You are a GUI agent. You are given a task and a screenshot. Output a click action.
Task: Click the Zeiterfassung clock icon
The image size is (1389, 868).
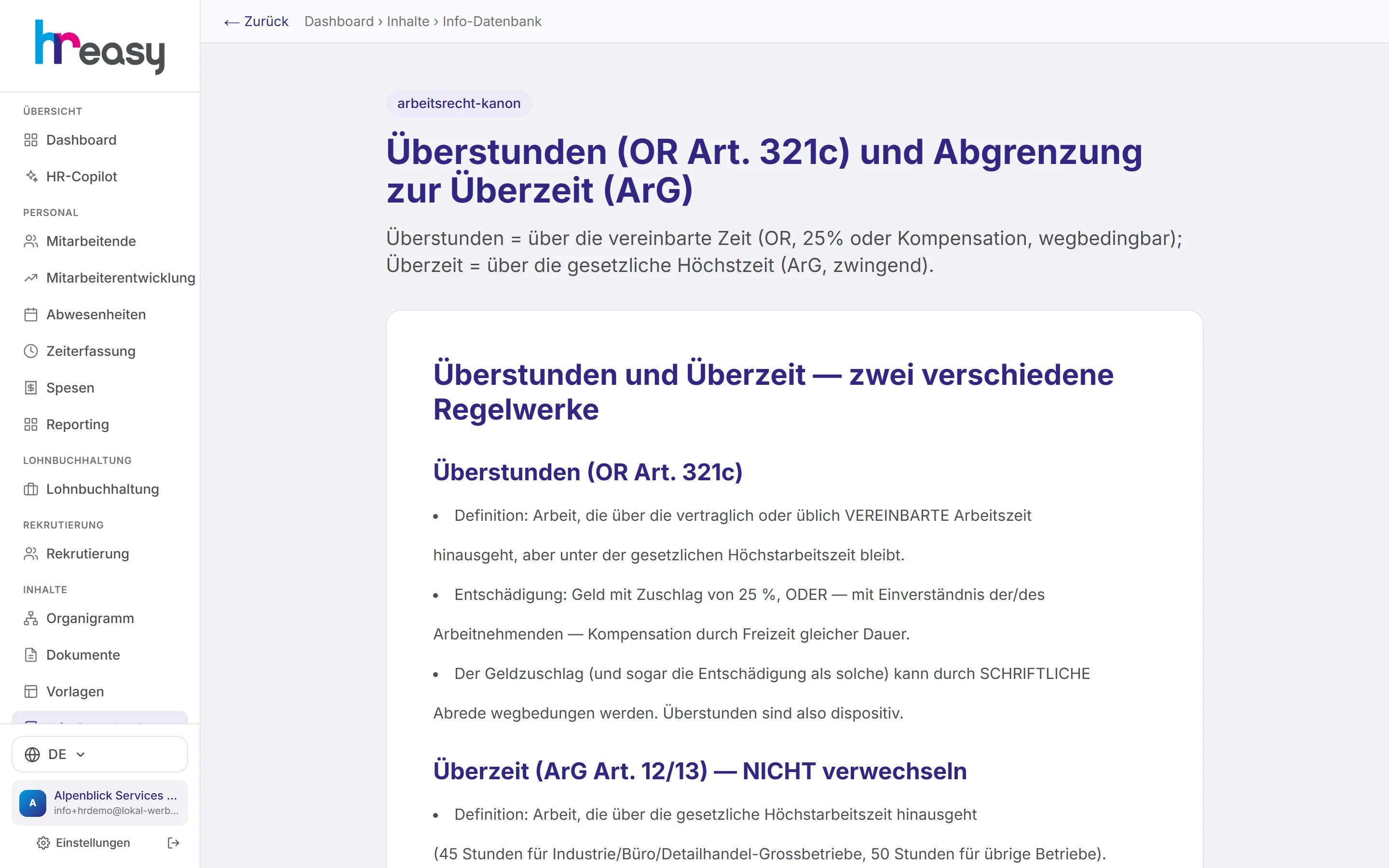pos(31,352)
